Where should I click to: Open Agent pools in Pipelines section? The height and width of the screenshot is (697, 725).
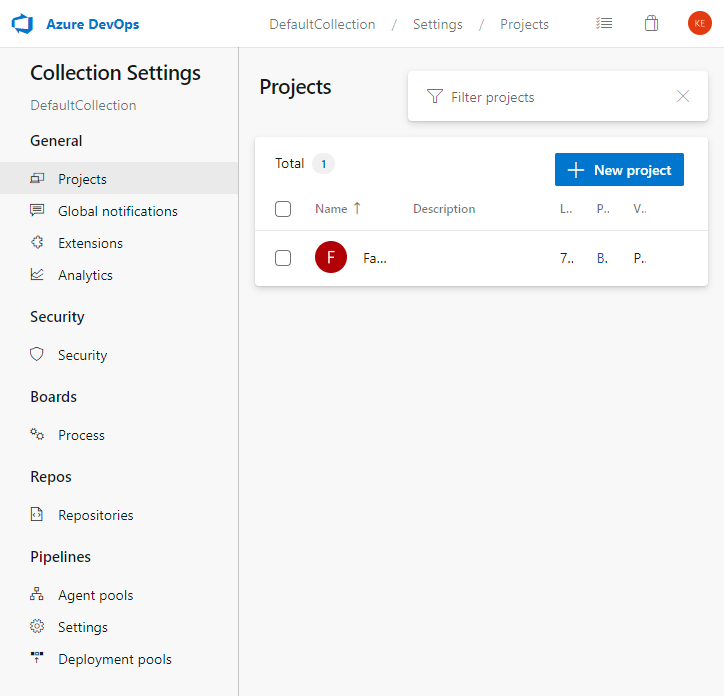click(95, 595)
